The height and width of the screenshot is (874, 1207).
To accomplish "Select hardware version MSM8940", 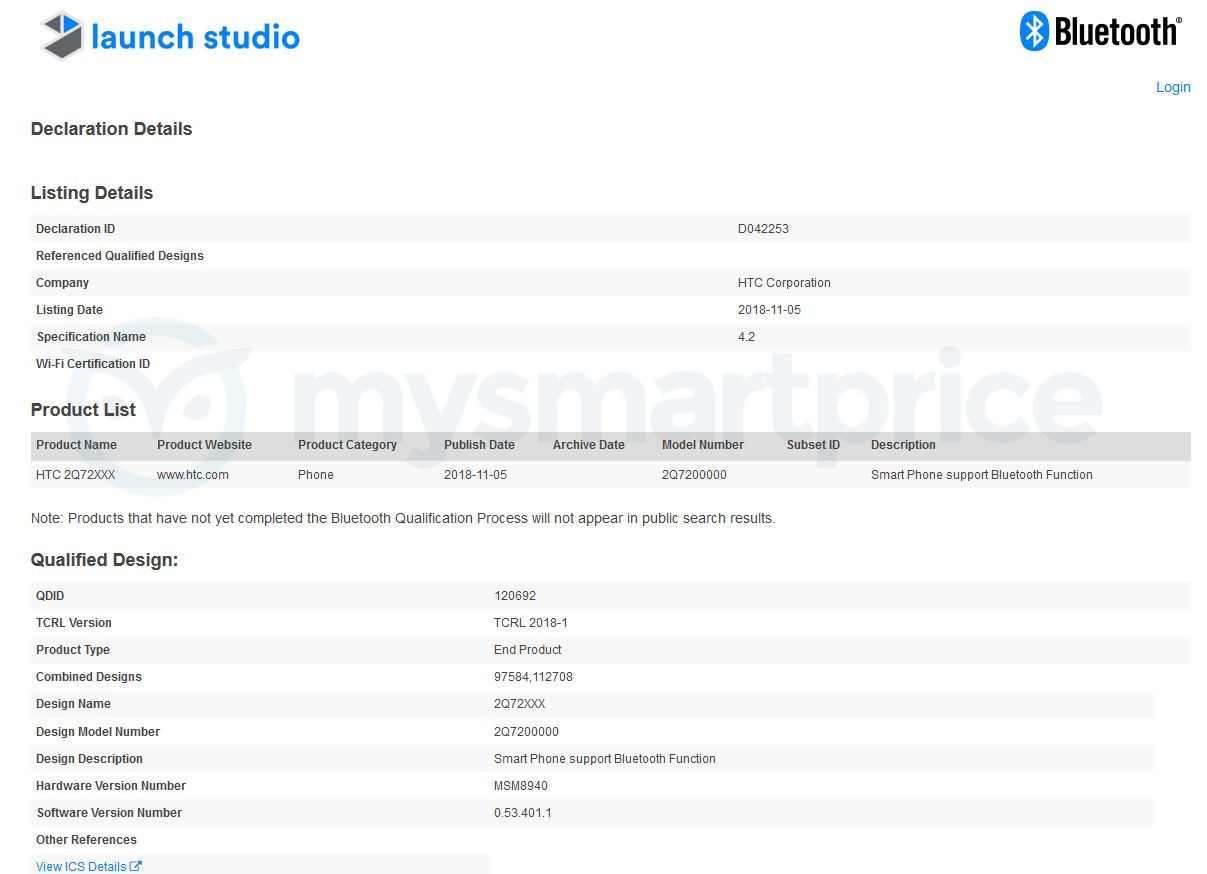I will [521, 786].
